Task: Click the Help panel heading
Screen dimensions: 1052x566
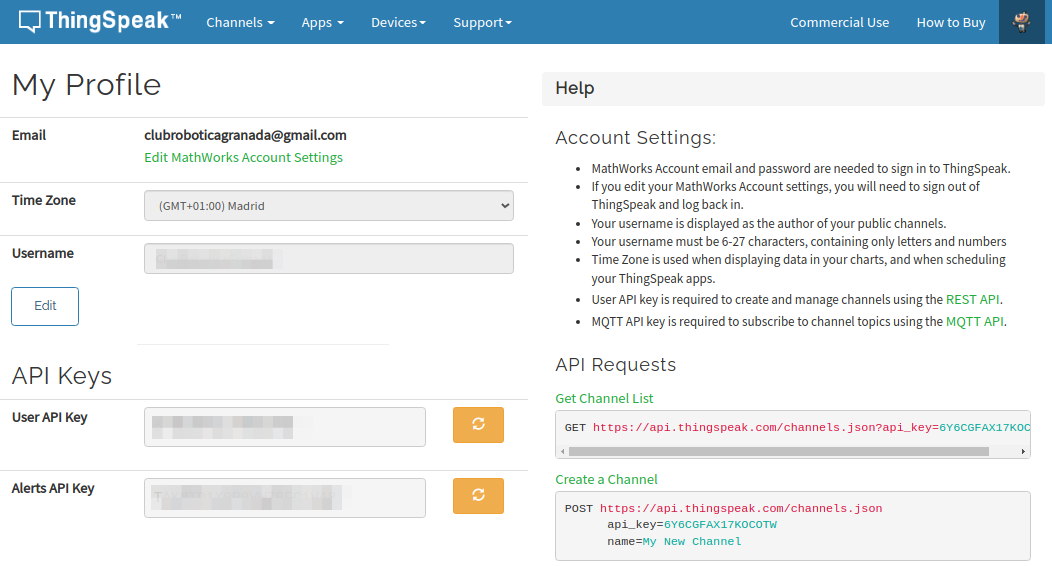Action: [575, 88]
